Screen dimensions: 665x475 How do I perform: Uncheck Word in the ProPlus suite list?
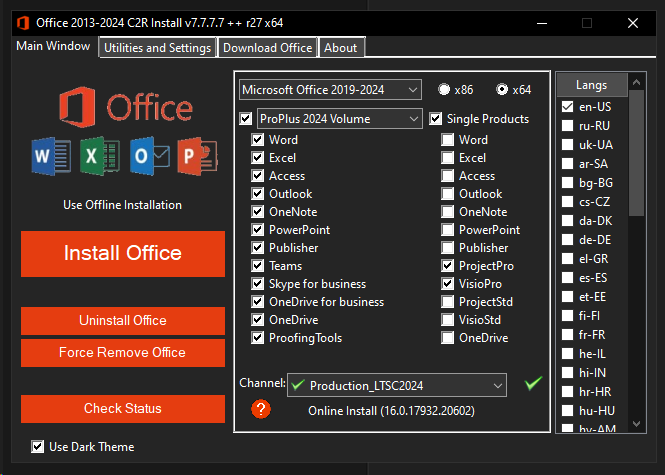257,140
